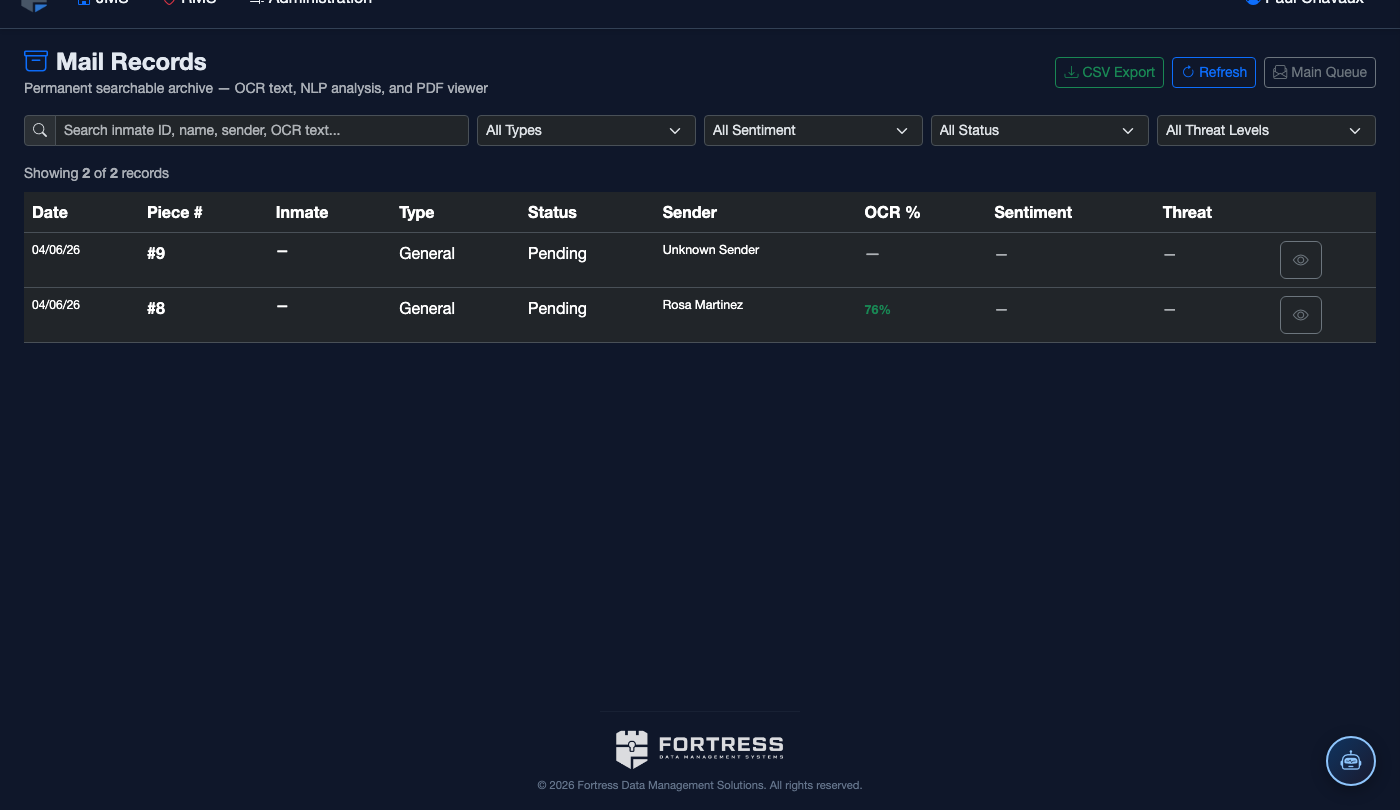
Task: Click the Sender column header
Action: pos(690,212)
